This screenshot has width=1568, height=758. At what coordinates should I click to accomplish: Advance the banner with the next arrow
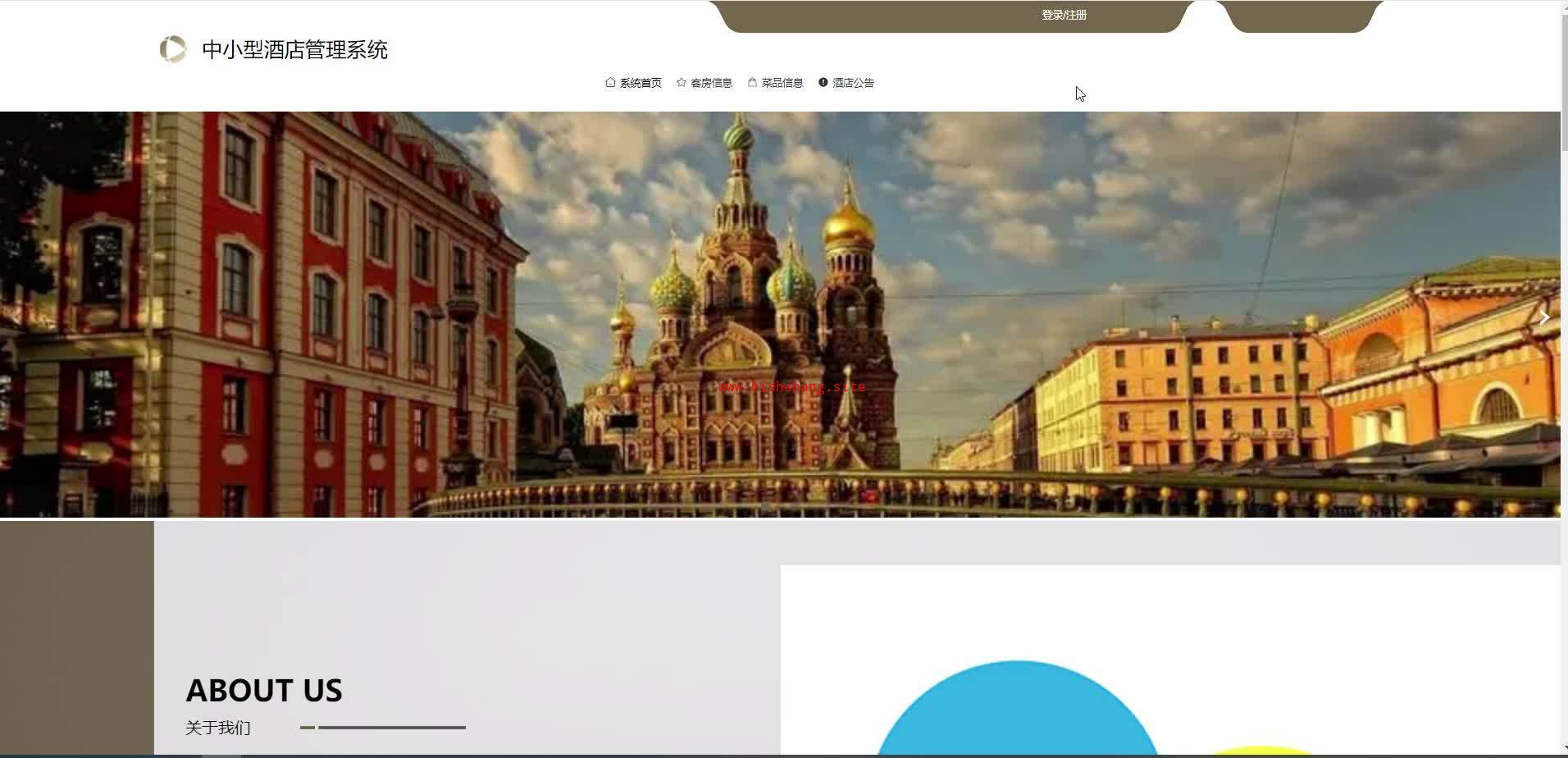click(1544, 317)
